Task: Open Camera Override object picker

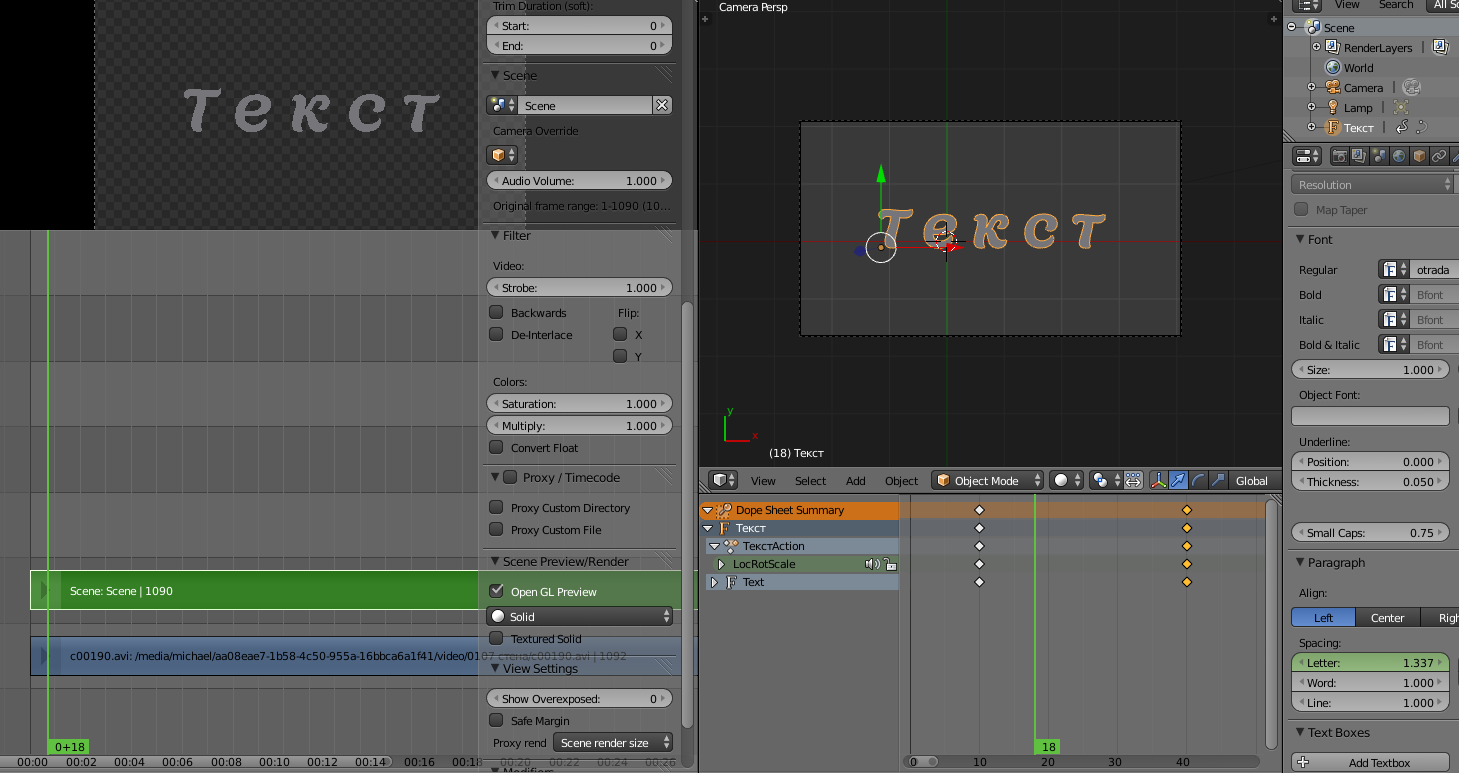Action: 502,155
